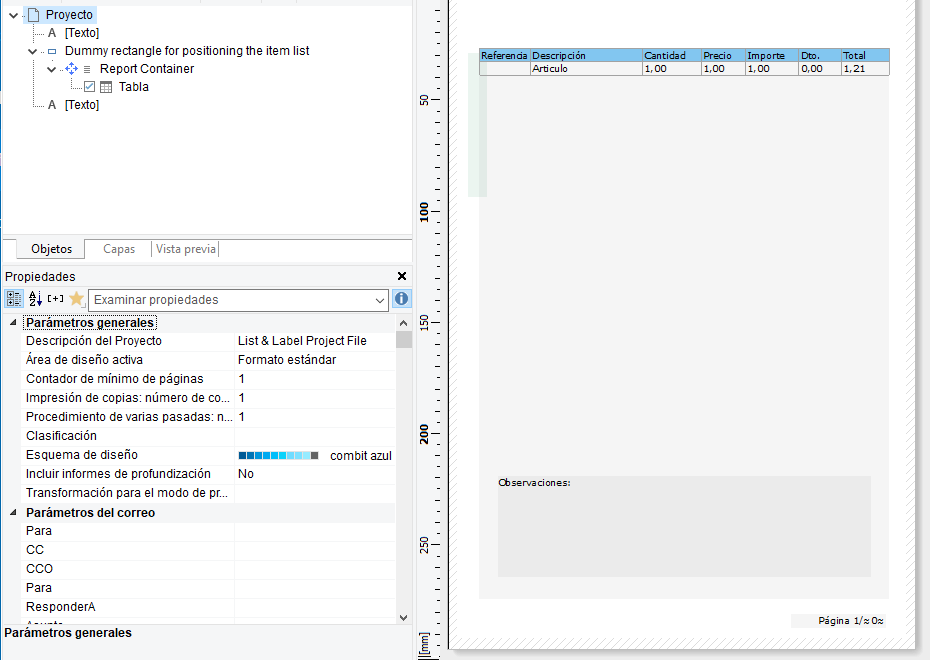Screen dimensions: 930x660
Task: Collapse the Parámetros generales section
Action: (x=13, y=323)
